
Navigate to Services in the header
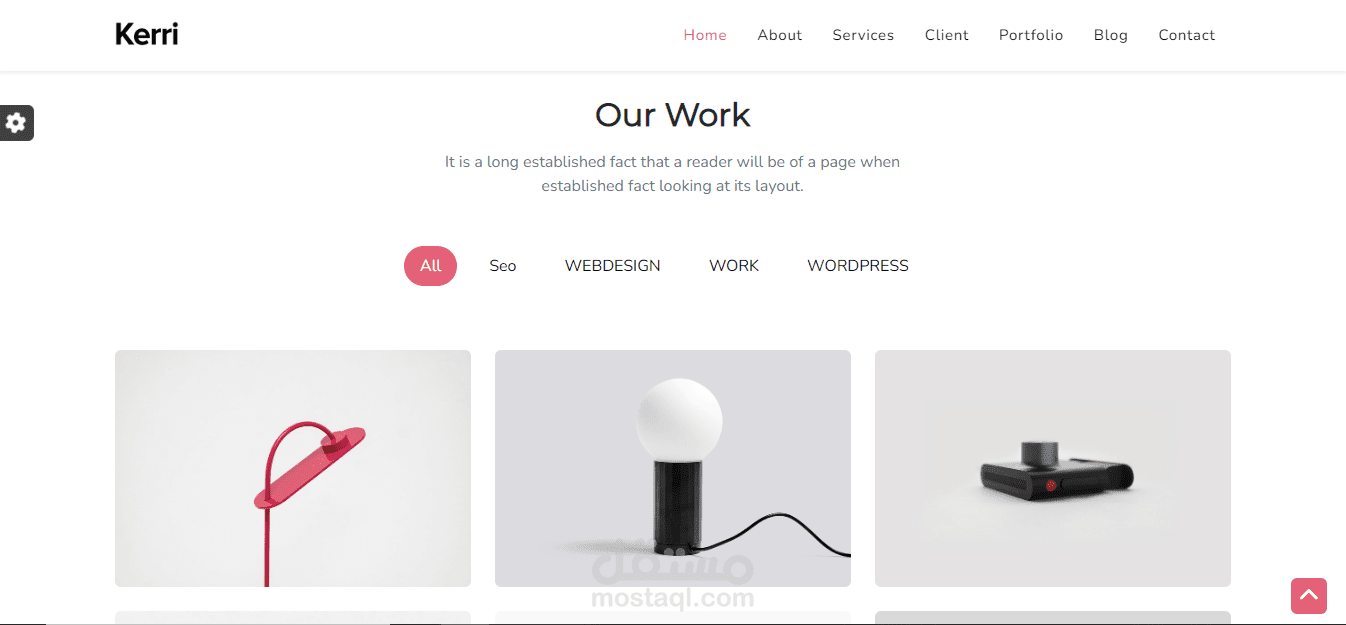coord(863,35)
